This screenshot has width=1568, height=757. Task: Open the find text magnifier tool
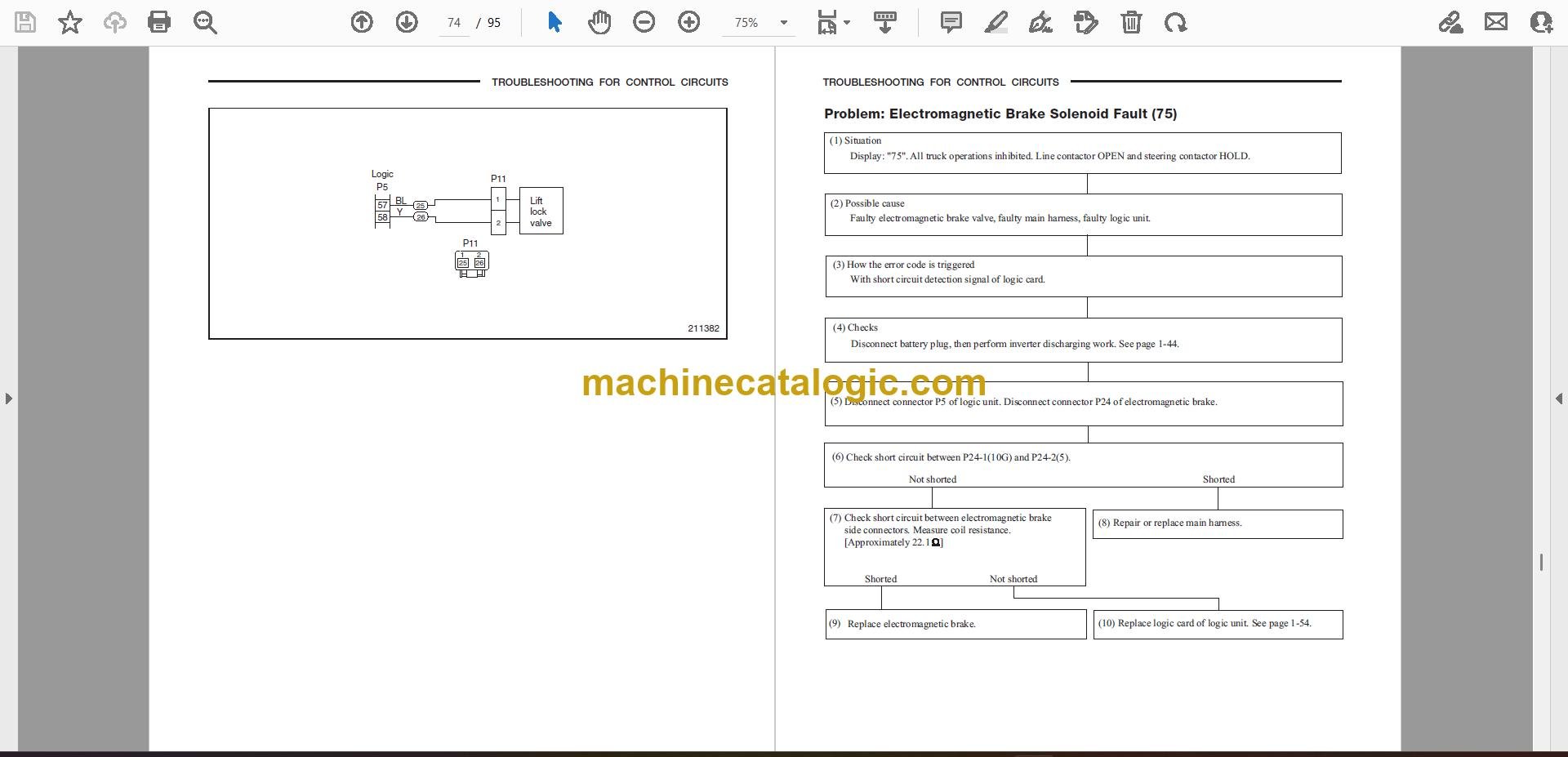(205, 22)
